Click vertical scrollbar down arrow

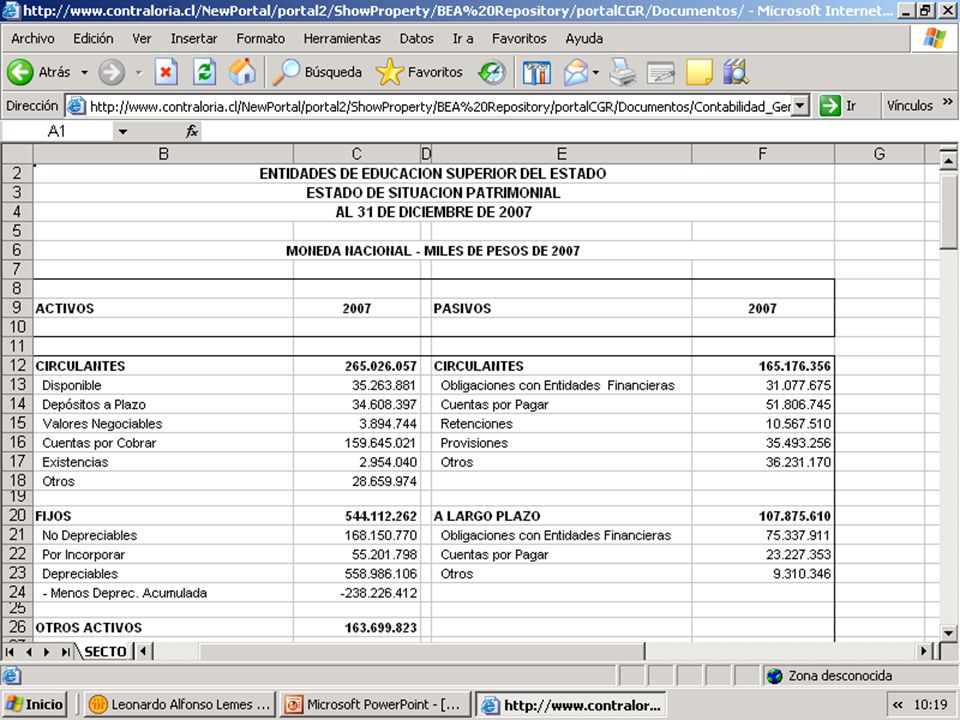(948, 633)
